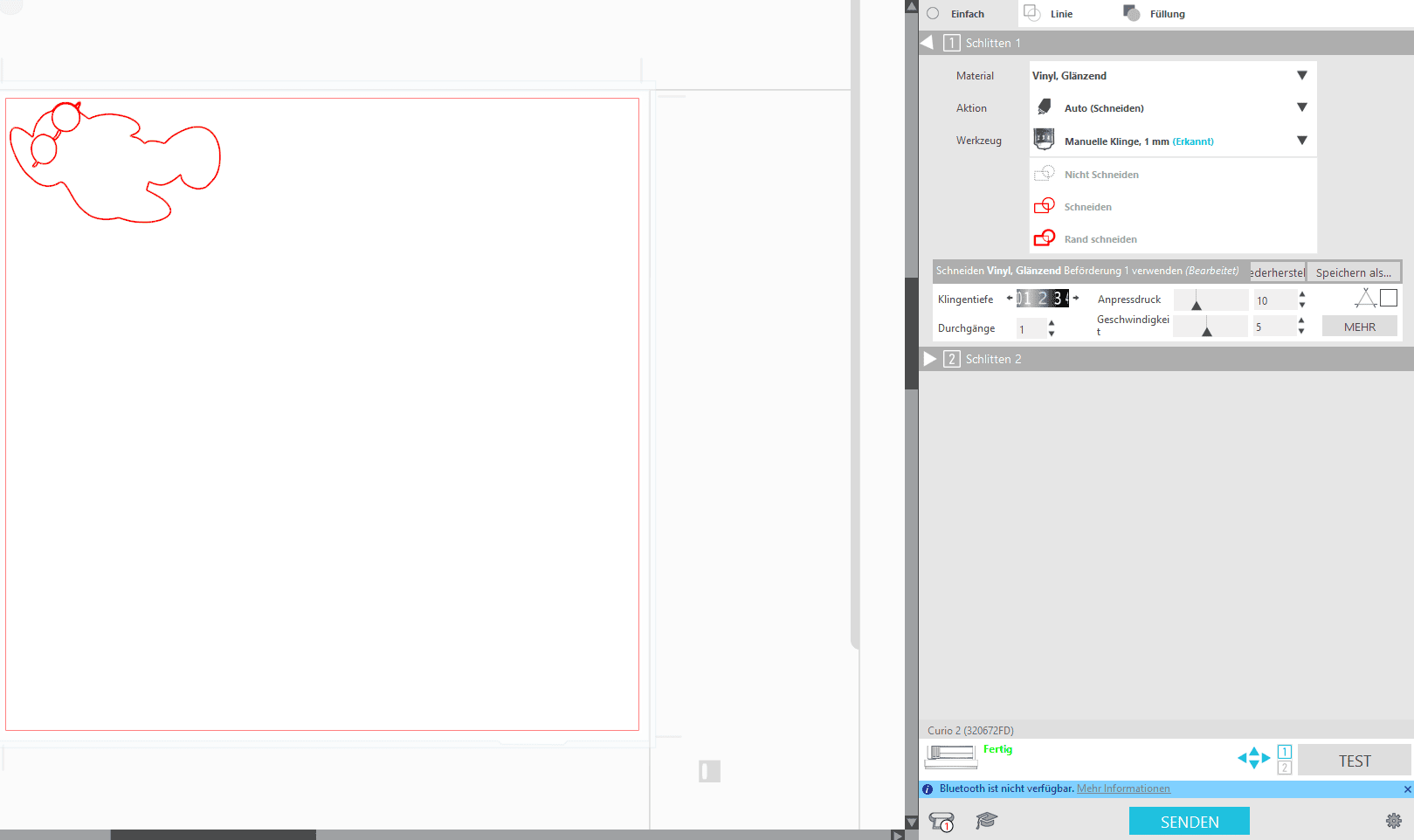
Task: Select tool holder 1 beside TEST
Action: [x=1284, y=752]
